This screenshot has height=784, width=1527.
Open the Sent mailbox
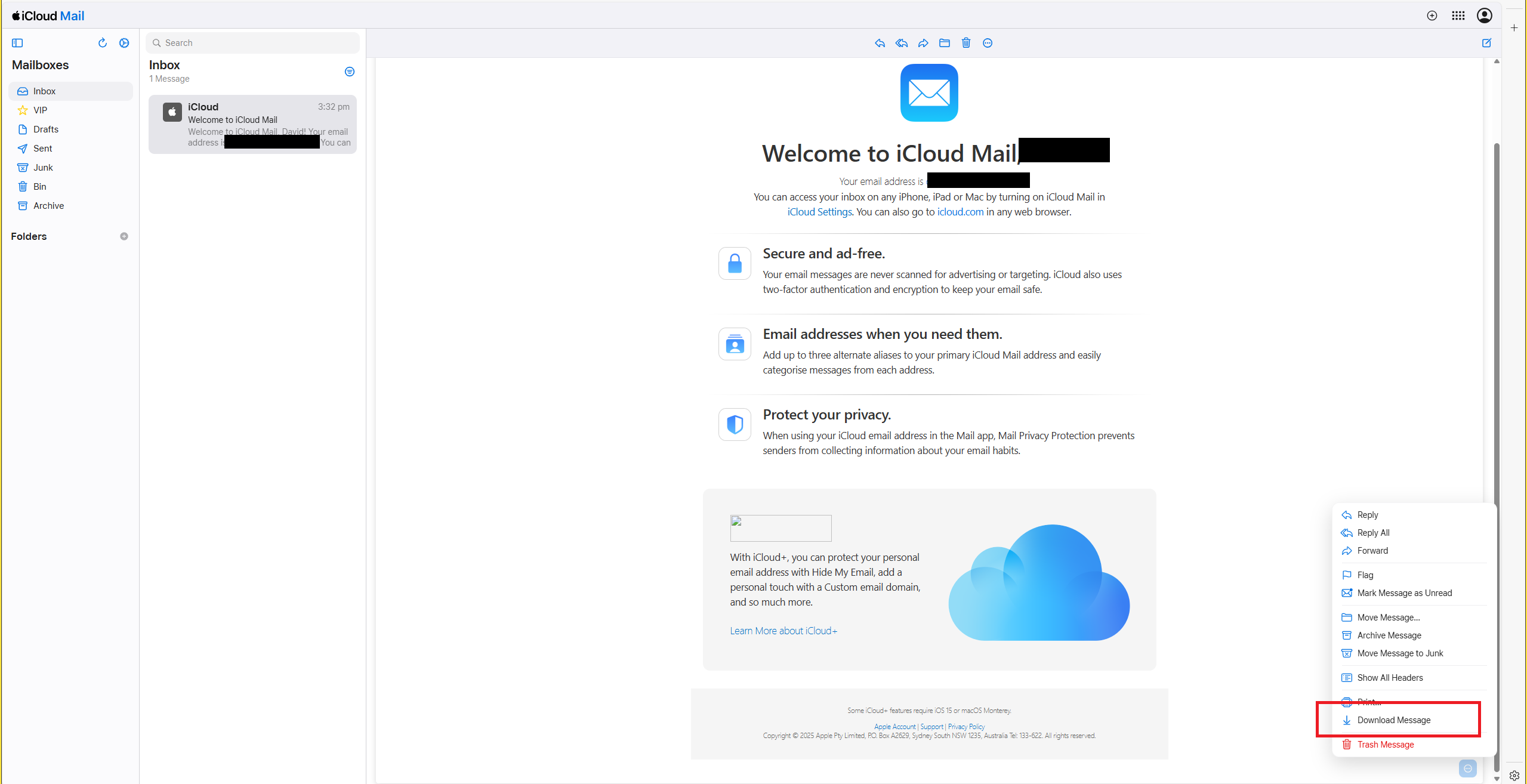70,149
